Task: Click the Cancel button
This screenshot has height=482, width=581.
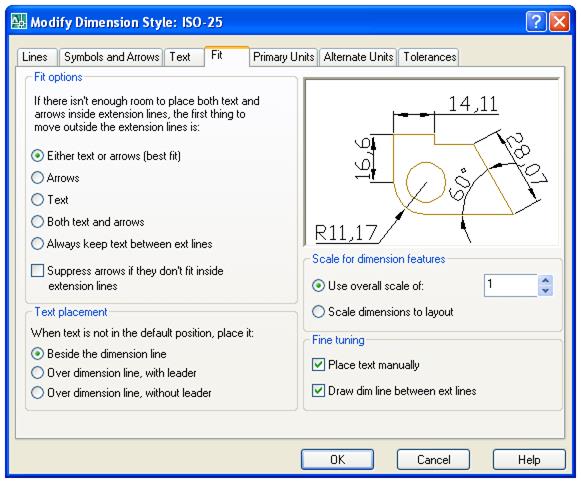Action: 434,460
